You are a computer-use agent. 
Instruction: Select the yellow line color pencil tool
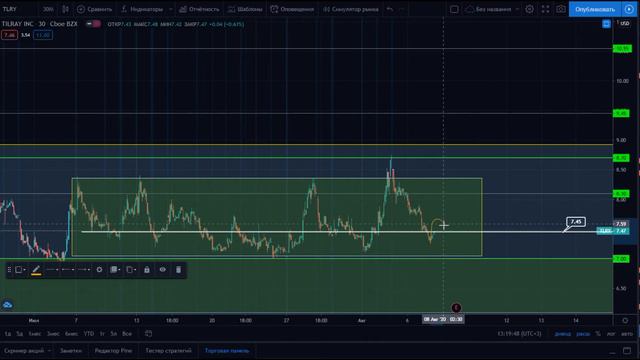(x=36, y=270)
